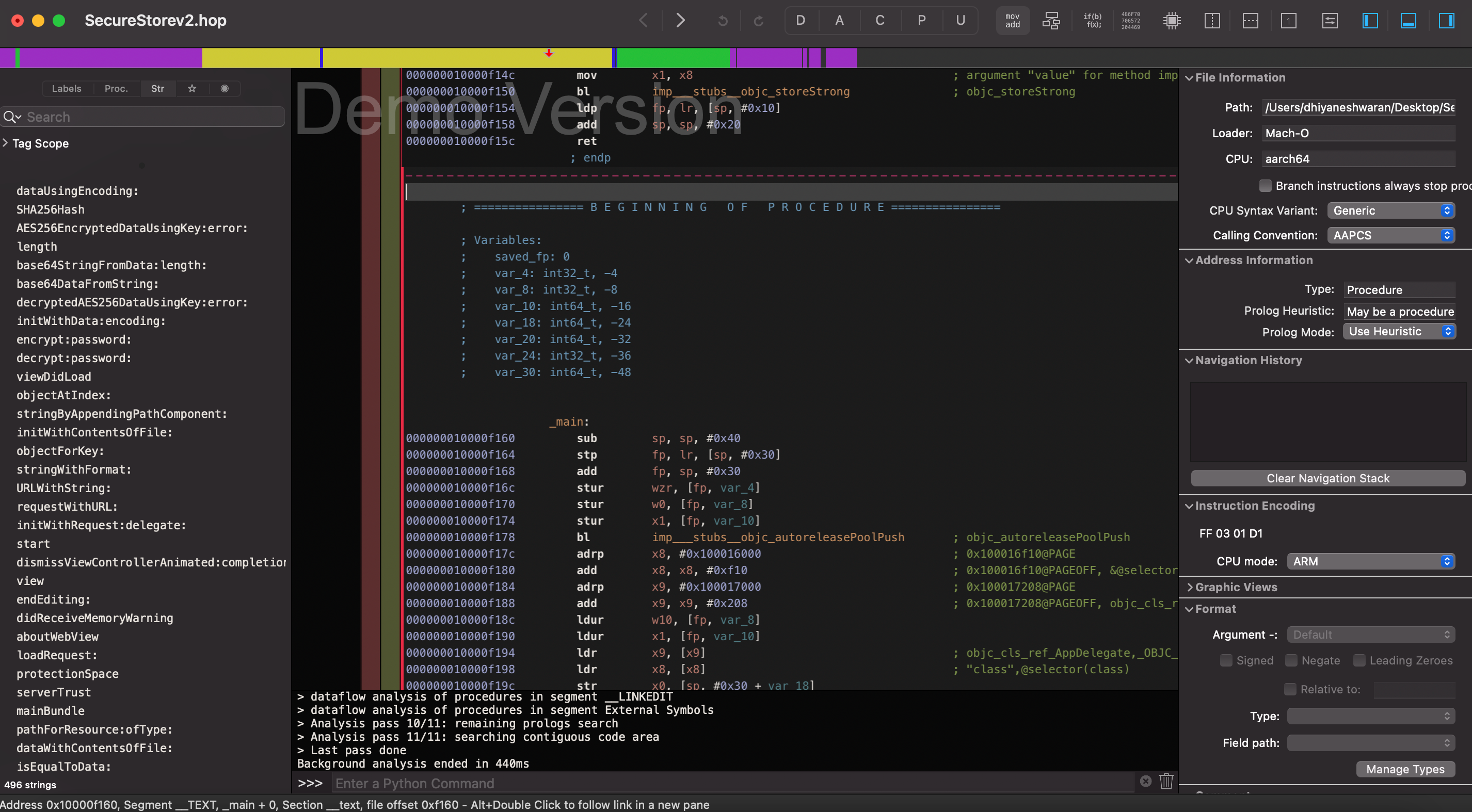This screenshot has height=812, width=1472.
Task: Expand the Graphic Views section
Action: click(1189, 587)
